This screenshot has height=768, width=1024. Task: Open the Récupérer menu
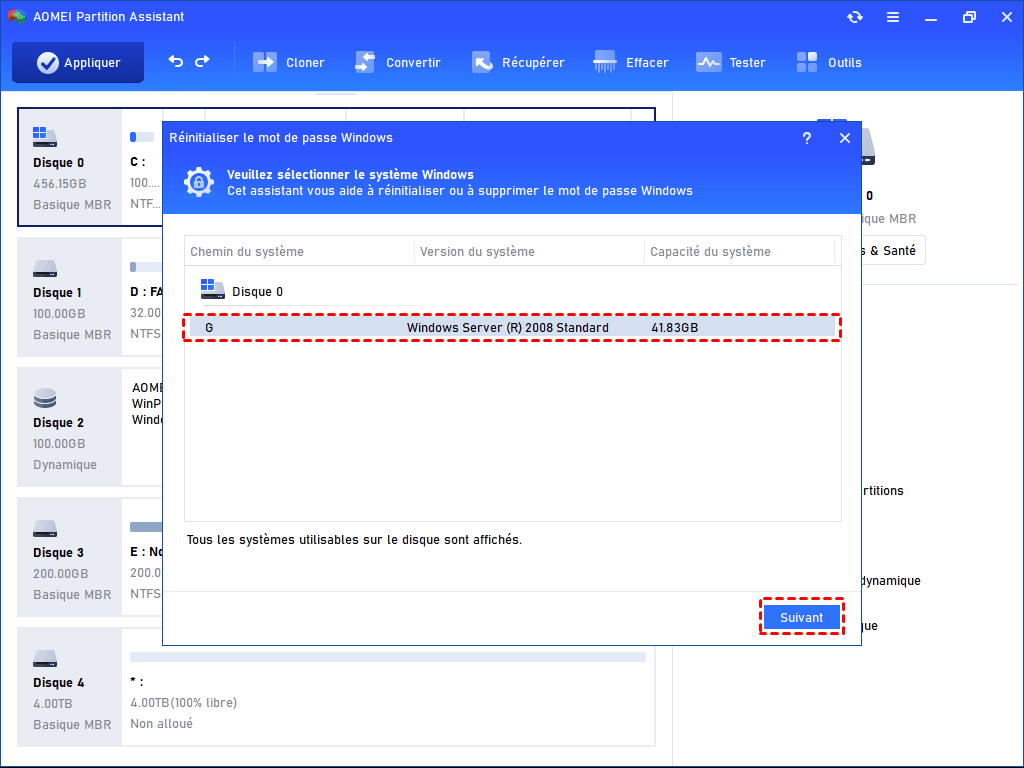click(518, 63)
